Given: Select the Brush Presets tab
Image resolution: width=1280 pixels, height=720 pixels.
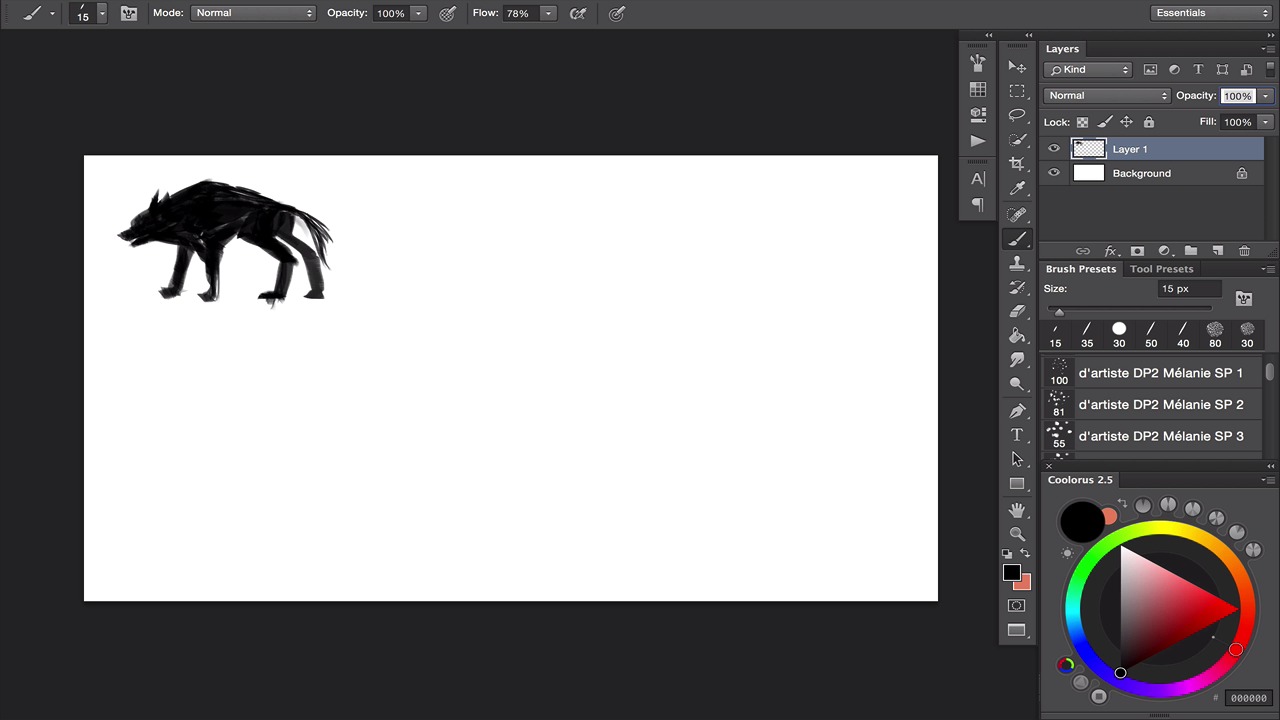Looking at the screenshot, I should (x=1080, y=269).
